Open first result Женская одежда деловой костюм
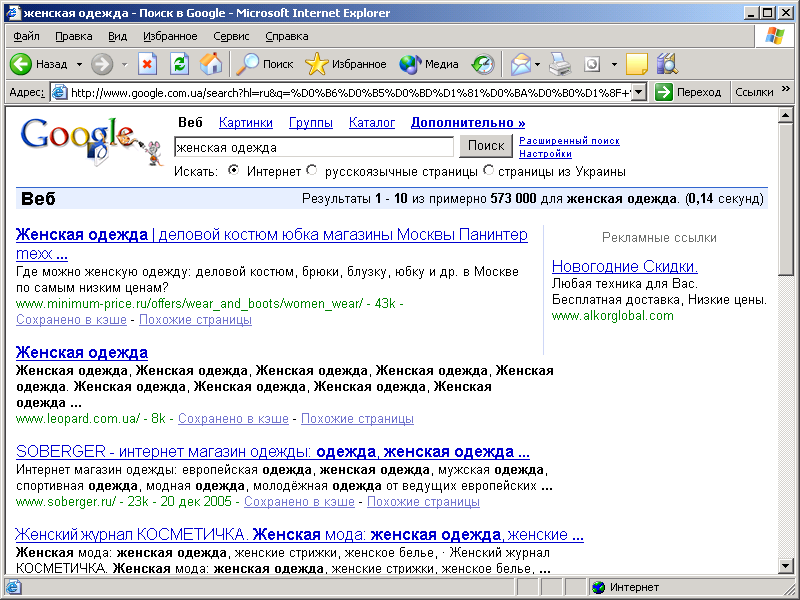 (271, 244)
